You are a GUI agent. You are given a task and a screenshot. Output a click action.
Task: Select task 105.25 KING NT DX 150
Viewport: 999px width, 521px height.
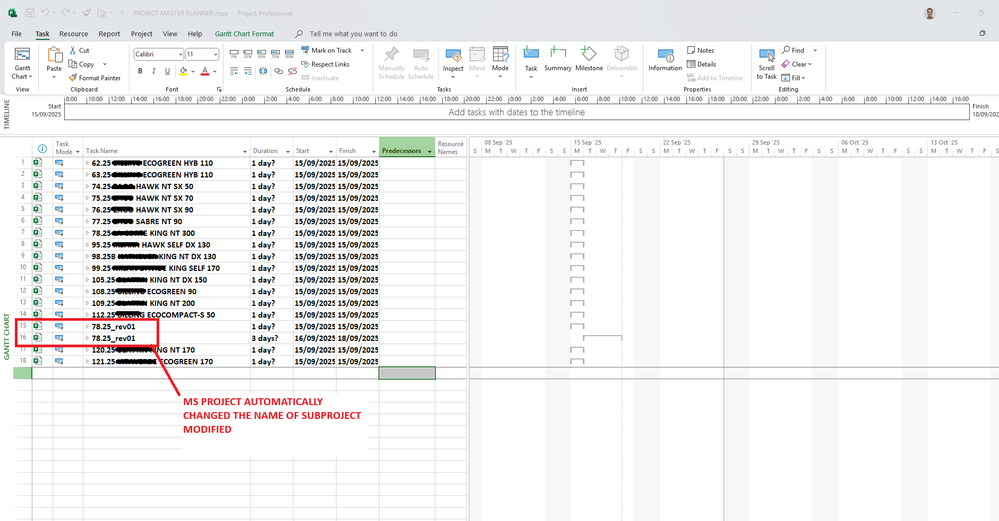166,280
